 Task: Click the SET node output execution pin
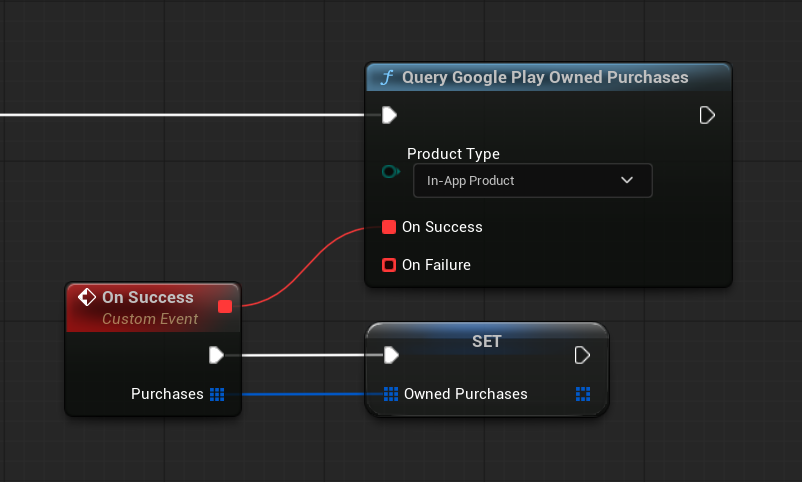click(x=582, y=355)
